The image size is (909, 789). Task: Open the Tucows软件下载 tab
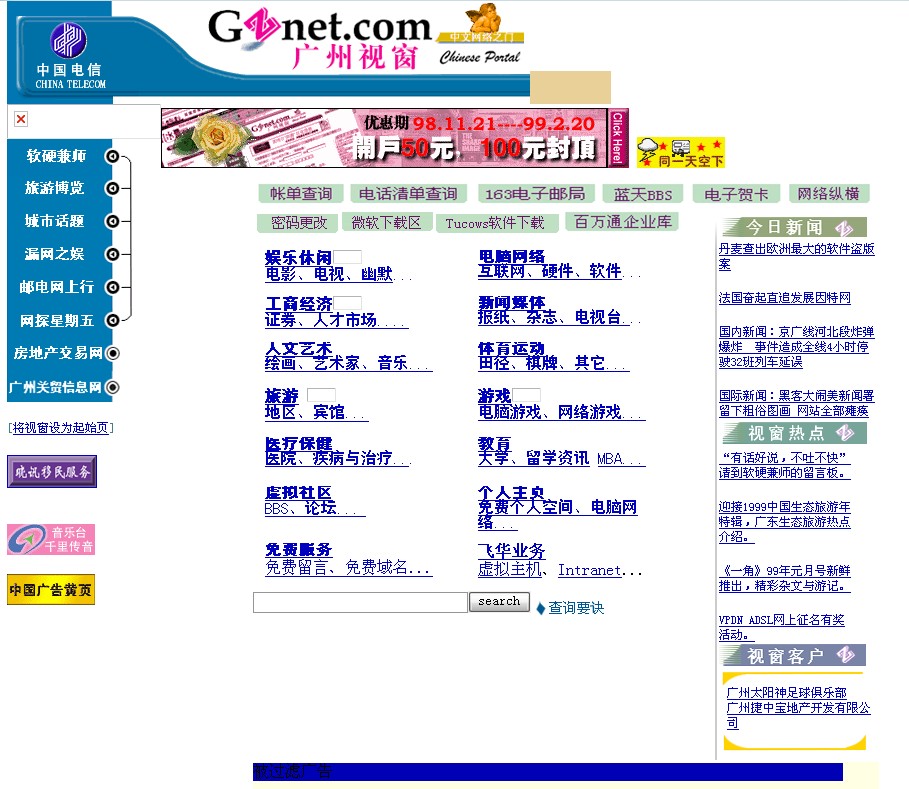pyautogui.click(x=495, y=223)
